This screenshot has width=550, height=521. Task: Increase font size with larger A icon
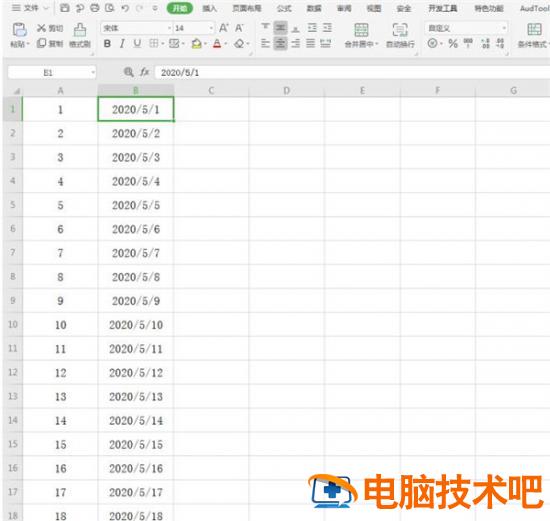point(224,28)
